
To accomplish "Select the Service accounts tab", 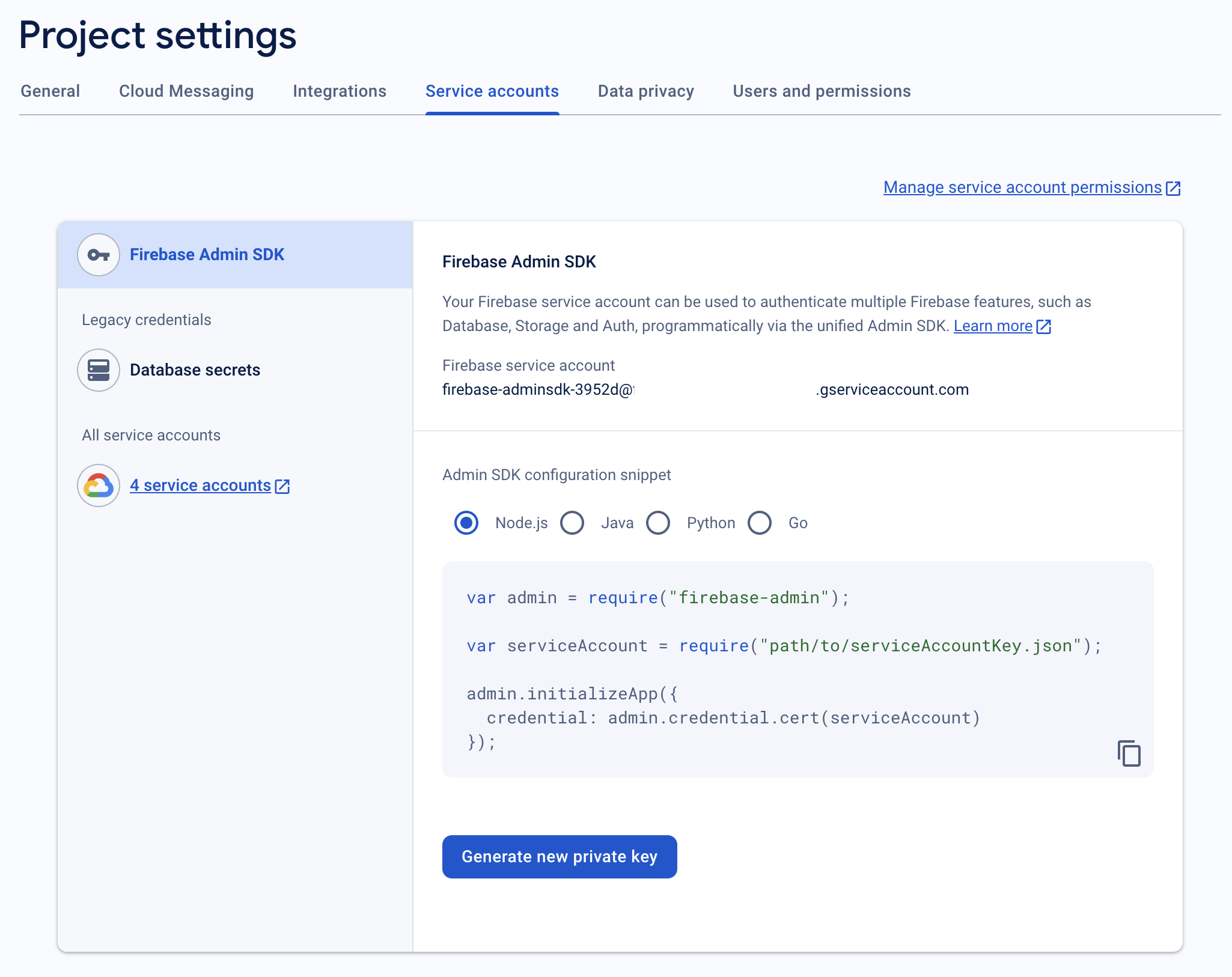I will point(492,91).
